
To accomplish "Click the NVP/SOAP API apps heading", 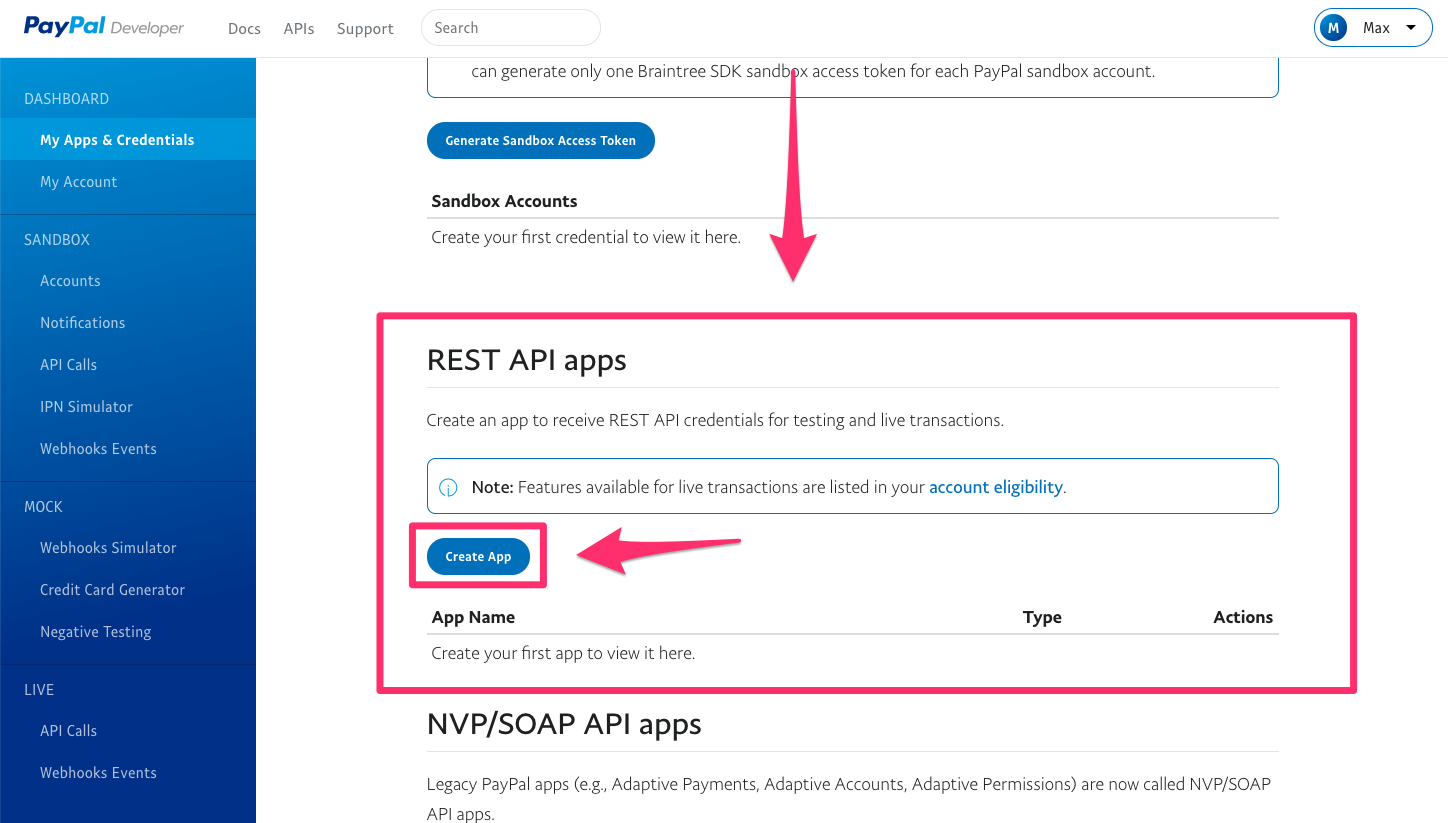I will point(564,724).
